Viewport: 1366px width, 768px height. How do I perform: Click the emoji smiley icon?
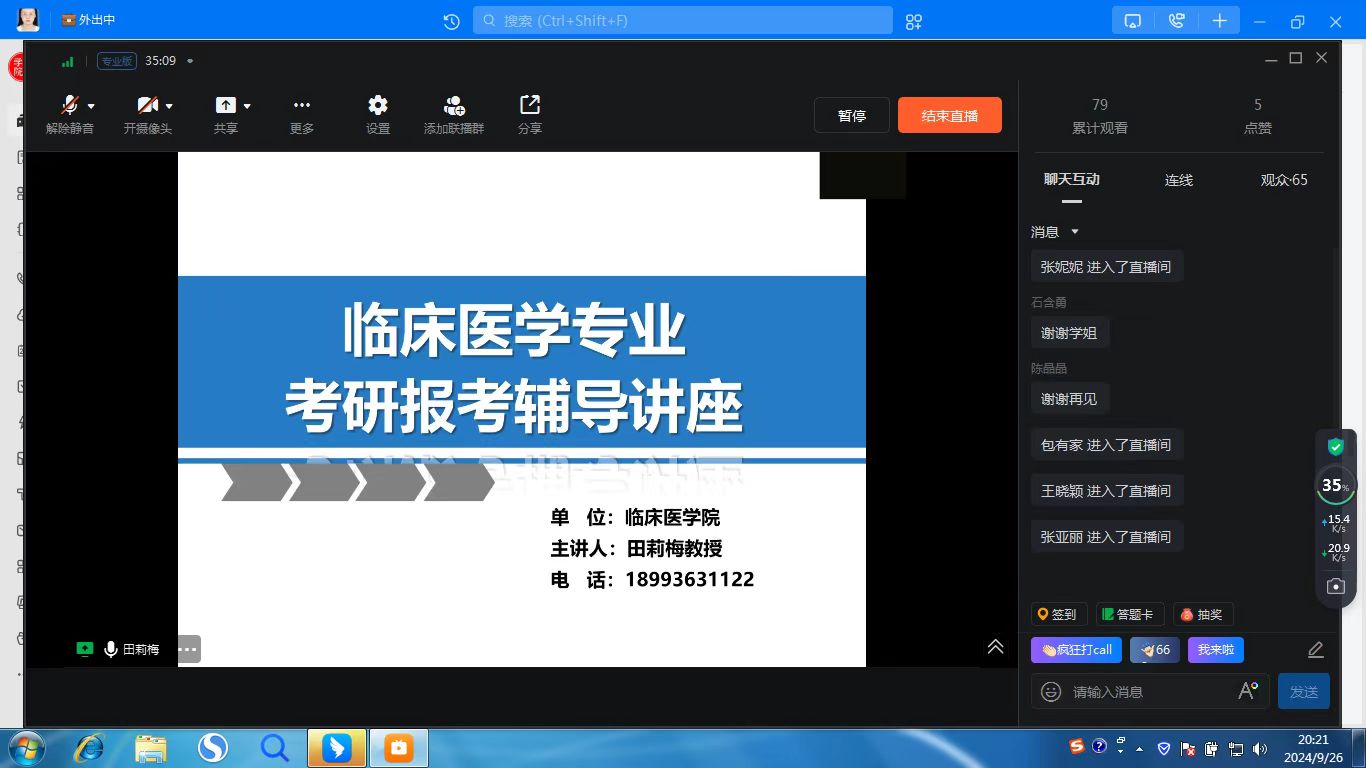(1050, 691)
